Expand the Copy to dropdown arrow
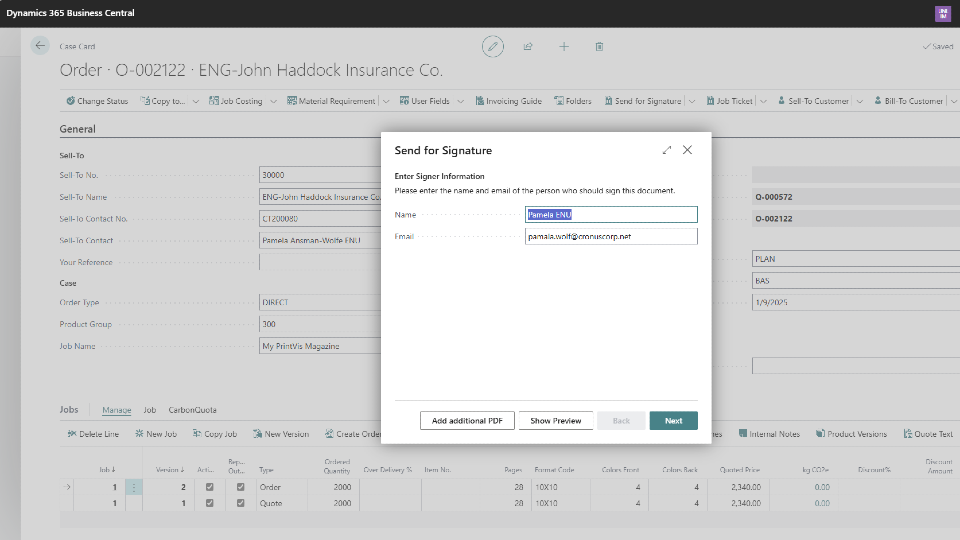Viewport: 960px width, 540px height. click(x=196, y=101)
